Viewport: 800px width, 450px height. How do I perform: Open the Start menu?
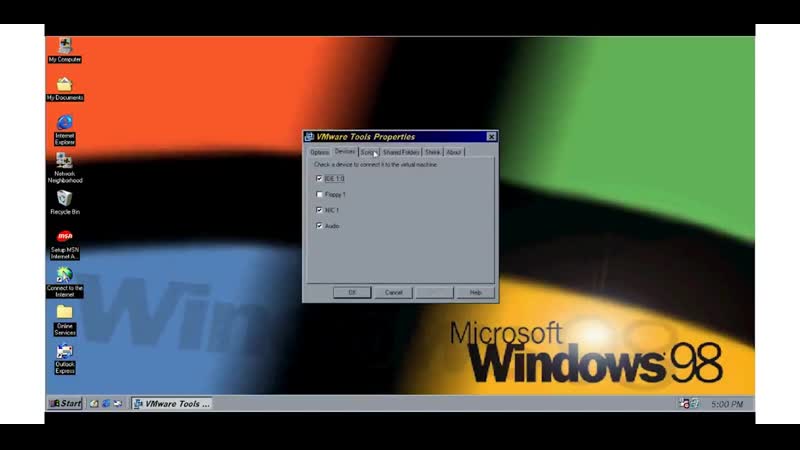coord(65,404)
